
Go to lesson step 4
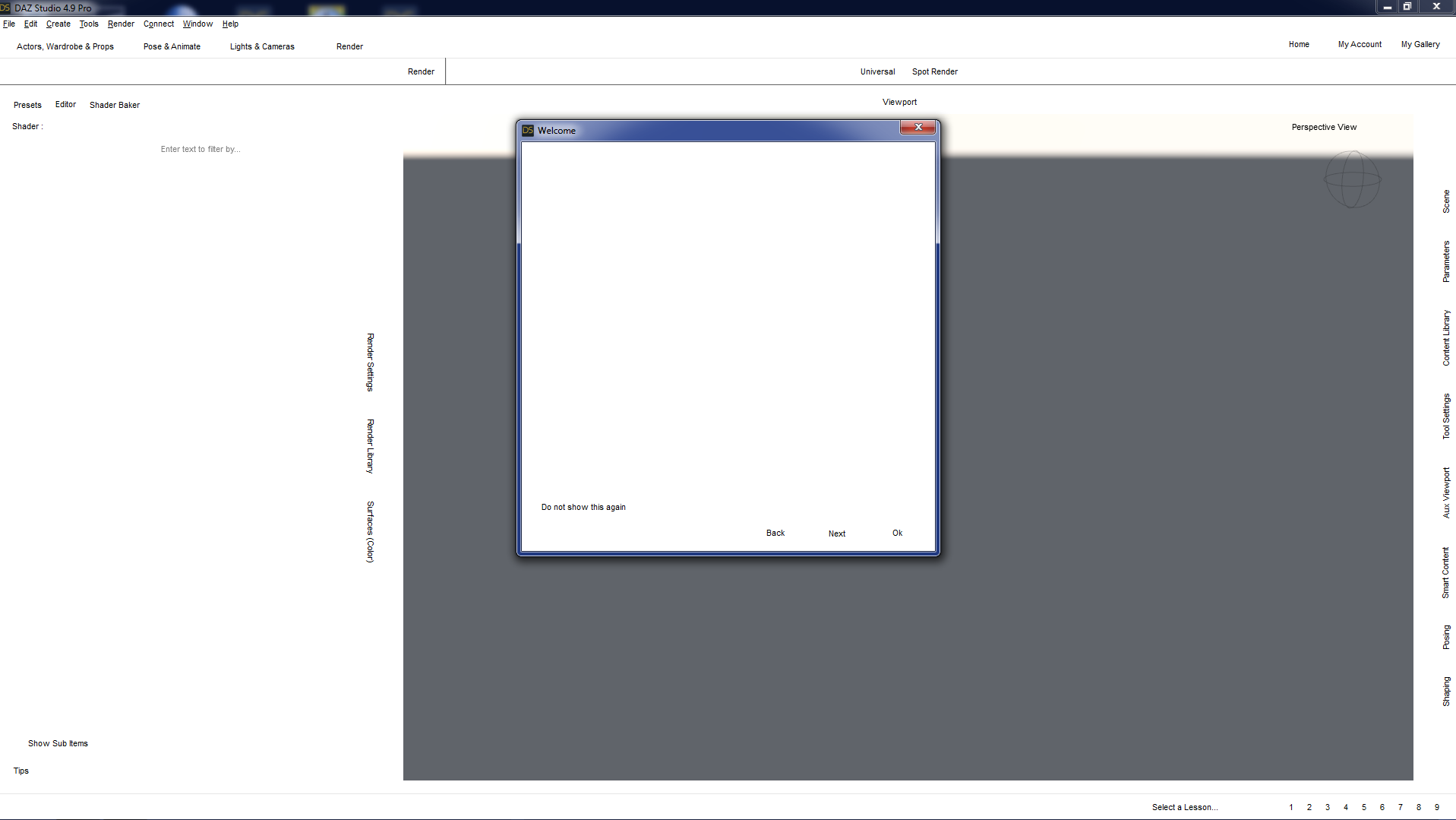click(1346, 808)
